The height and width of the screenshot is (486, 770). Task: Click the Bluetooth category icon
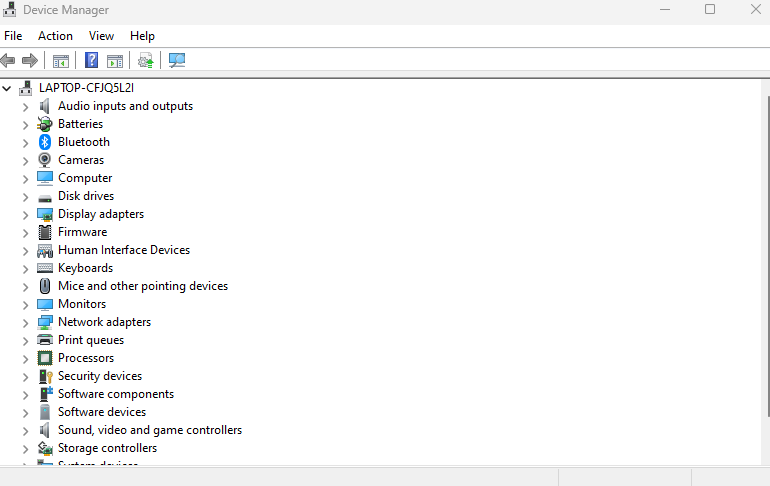(45, 142)
